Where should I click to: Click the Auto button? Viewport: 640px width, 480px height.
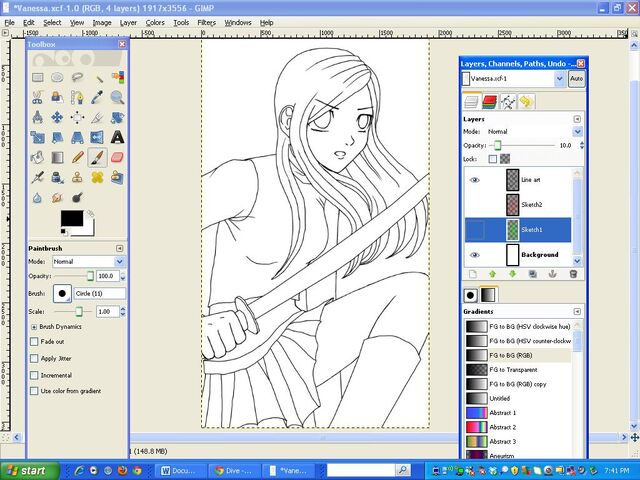pos(576,78)
